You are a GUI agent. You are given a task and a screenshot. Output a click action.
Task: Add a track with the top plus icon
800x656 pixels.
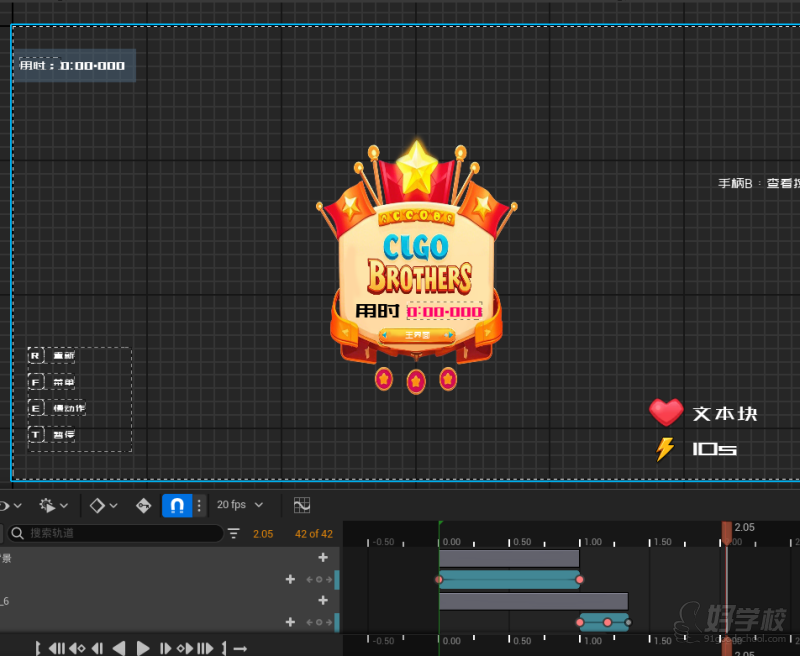point(323,558)
